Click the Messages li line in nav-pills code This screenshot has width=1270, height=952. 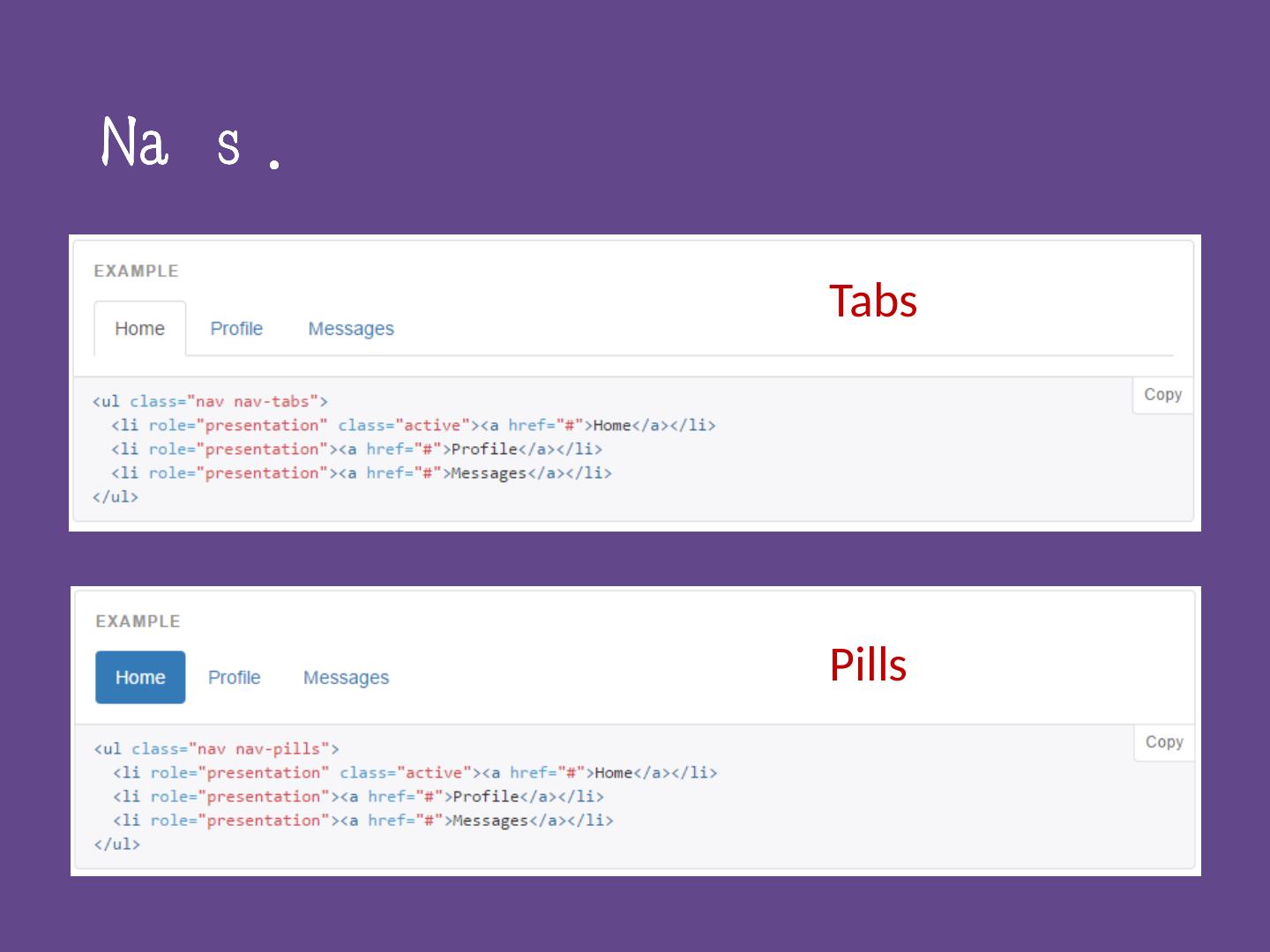point(362,821)
